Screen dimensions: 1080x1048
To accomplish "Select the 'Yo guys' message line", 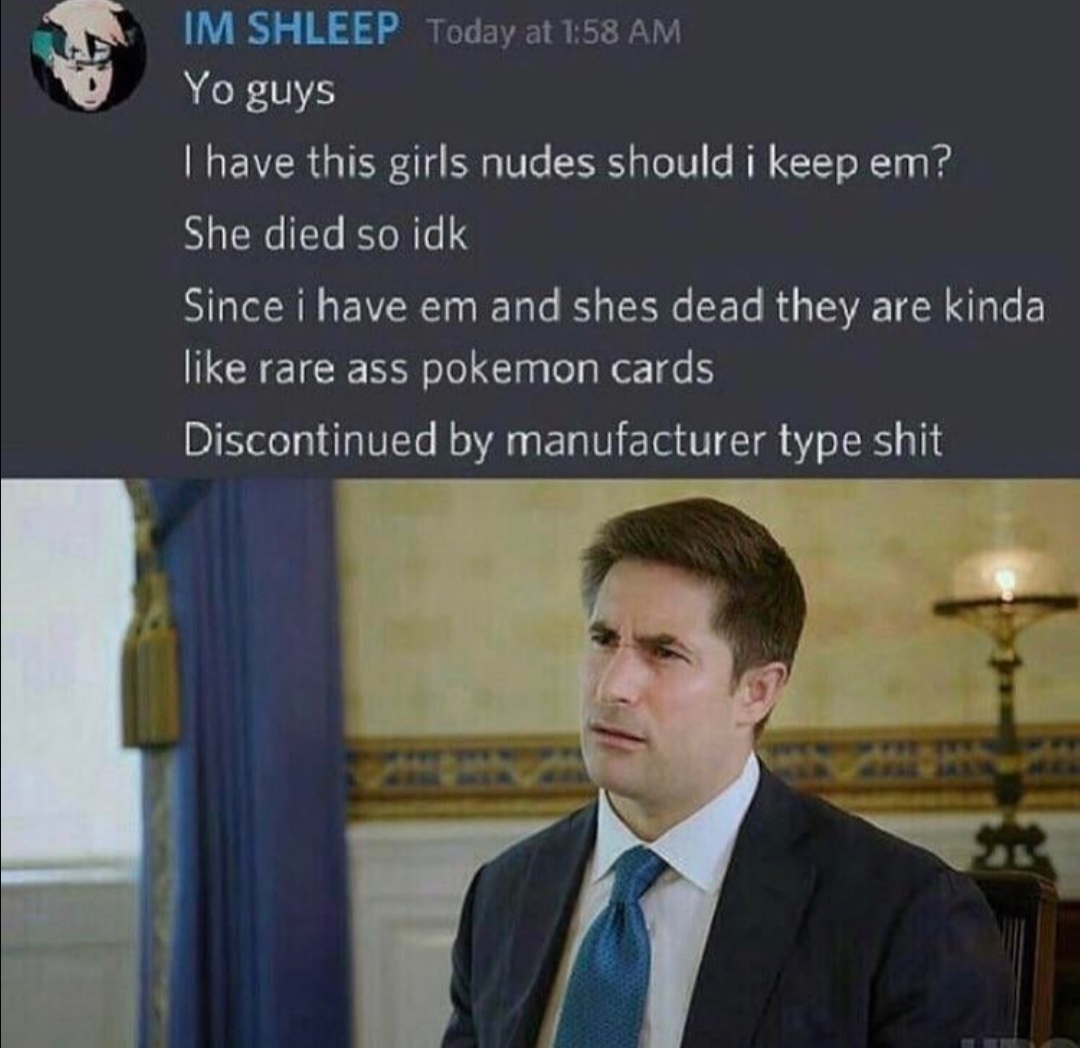I will (x=259, y=92).
